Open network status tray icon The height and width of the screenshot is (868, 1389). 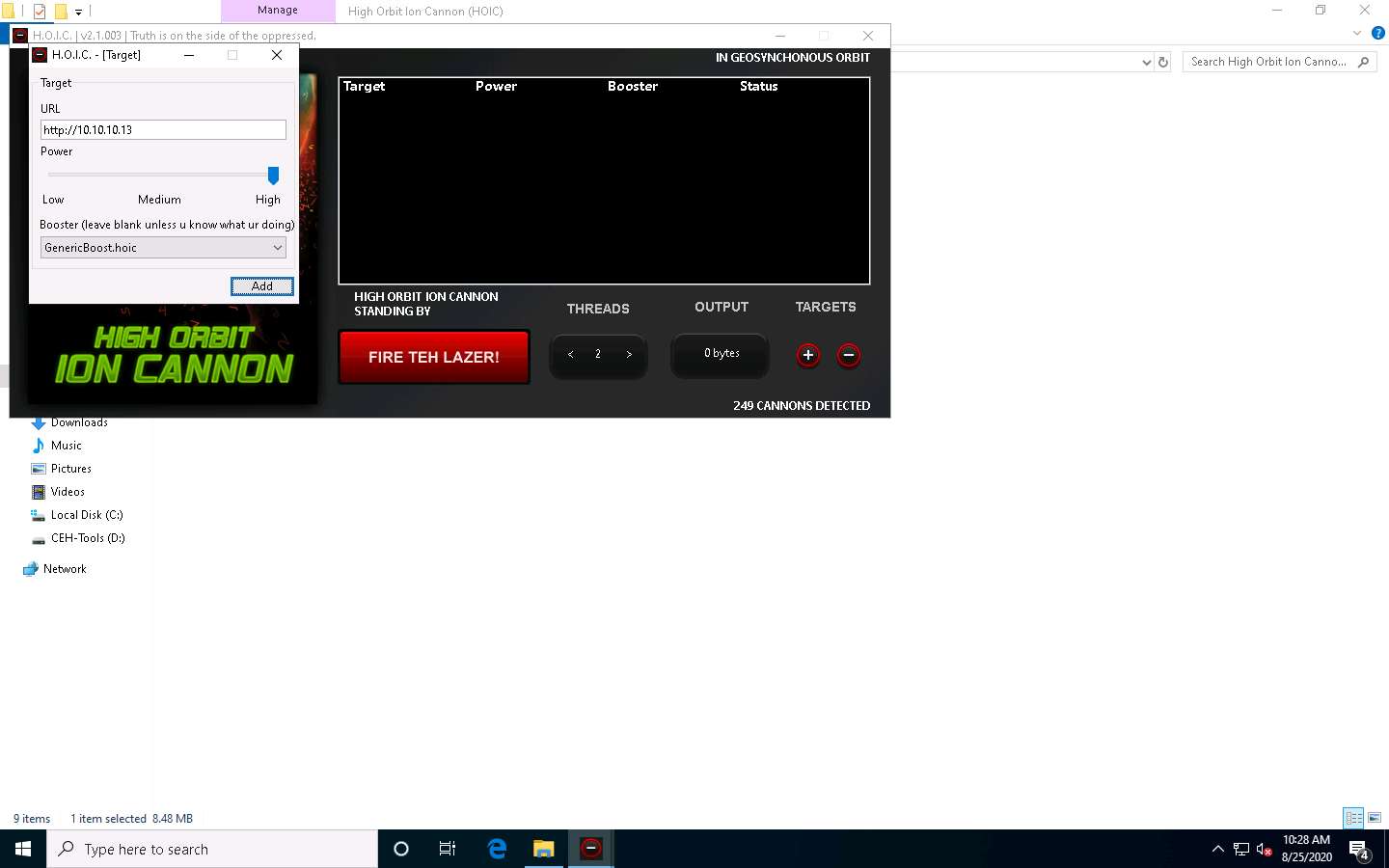1241,850
